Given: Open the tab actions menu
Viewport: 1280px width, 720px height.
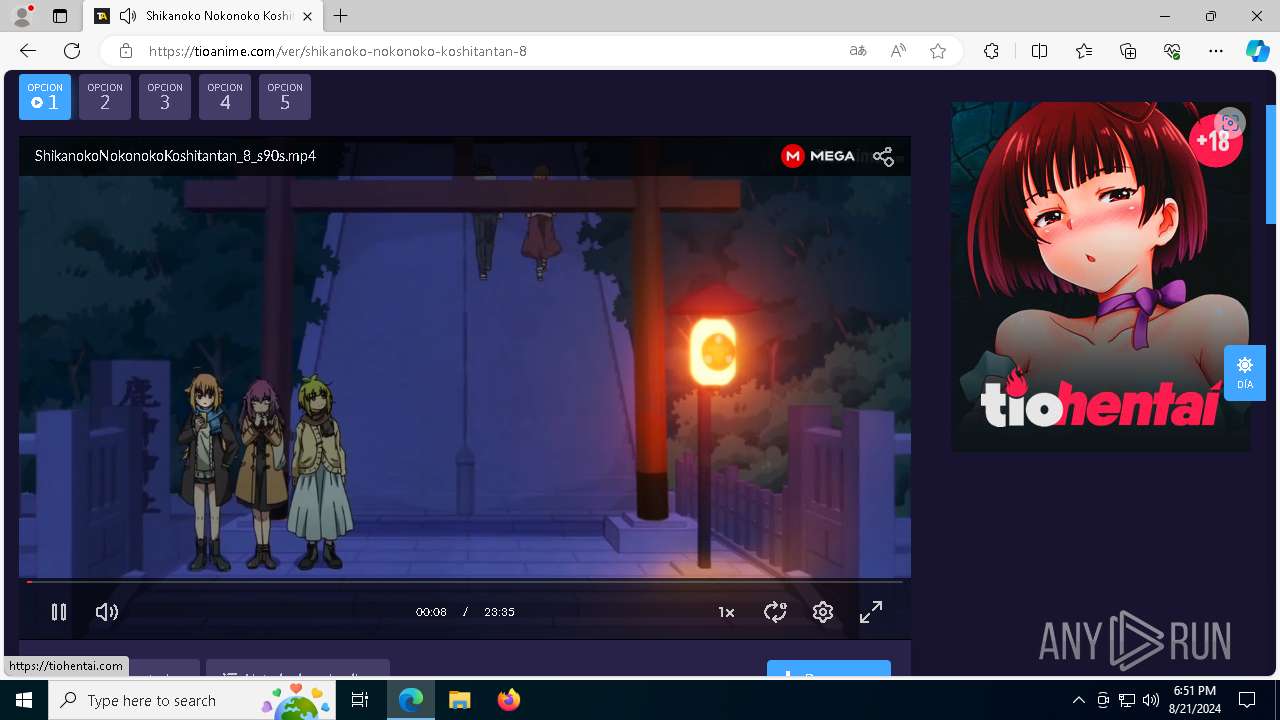Looking at the screenshot, I should [60, 16].
